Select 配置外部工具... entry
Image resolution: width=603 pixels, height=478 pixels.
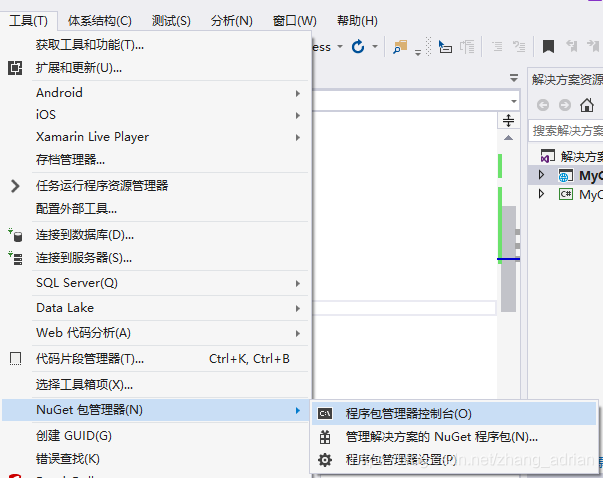click(x=76, y=208)
